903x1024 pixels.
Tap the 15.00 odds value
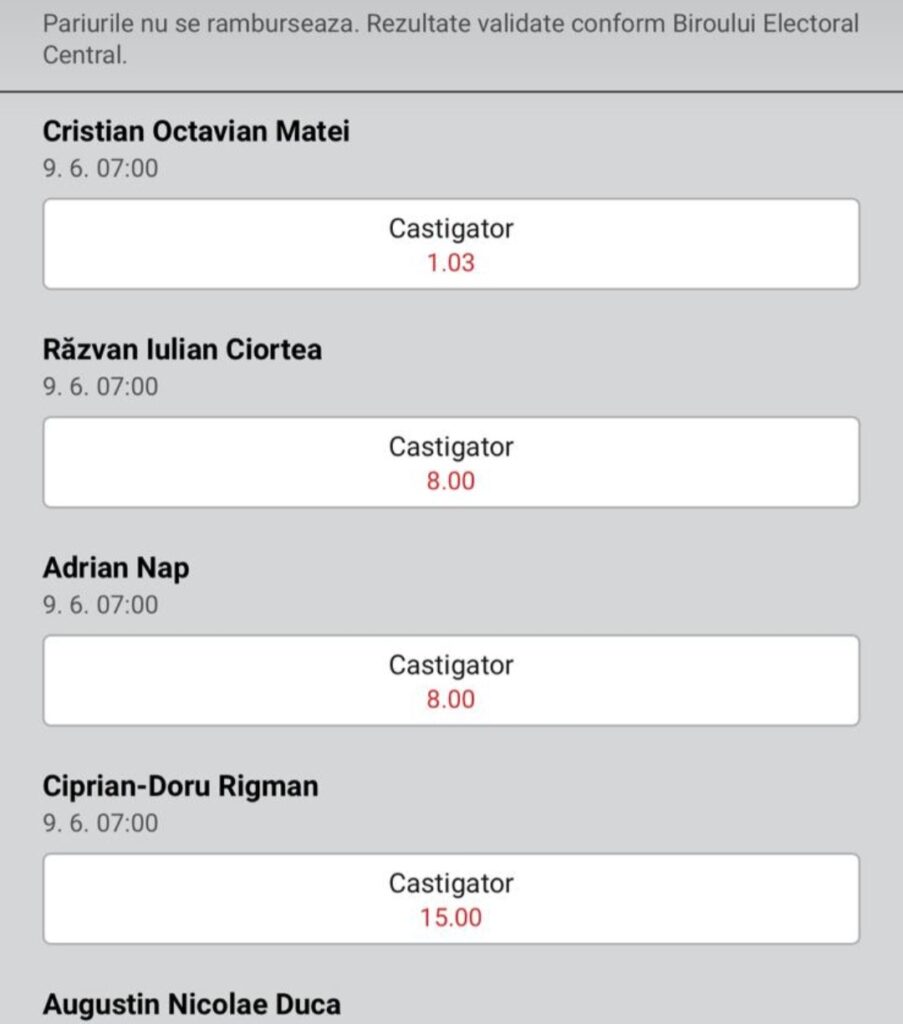(x=451, y=918)
